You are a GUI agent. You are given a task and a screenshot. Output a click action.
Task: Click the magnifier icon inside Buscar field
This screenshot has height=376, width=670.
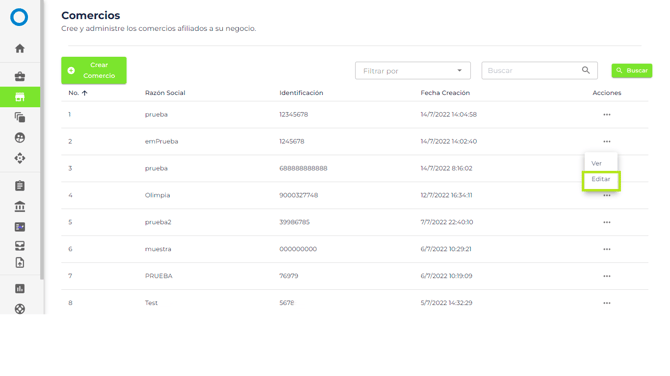coord(585,70)
